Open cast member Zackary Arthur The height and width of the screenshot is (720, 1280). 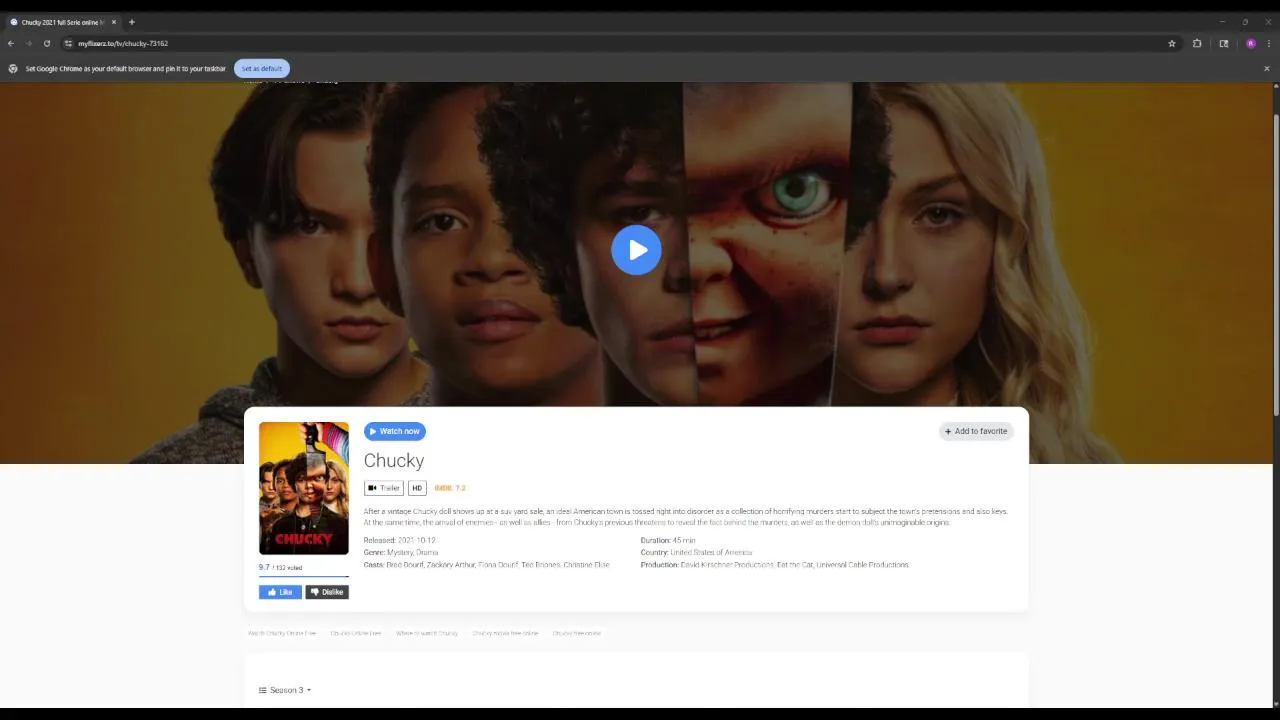click(x=450, y=565)
